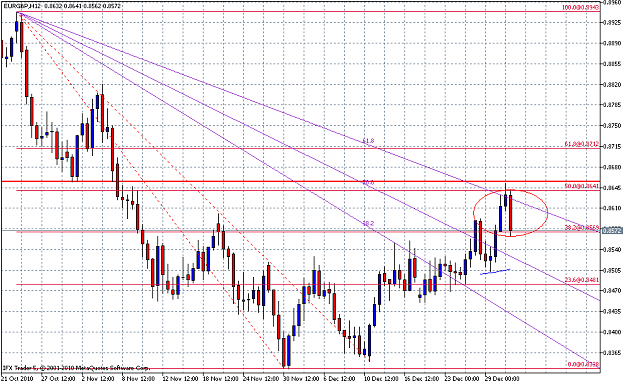
Task: Click the 23 Dec 00:00 date label
Action: pyautogui.click(x=462, y=378)
